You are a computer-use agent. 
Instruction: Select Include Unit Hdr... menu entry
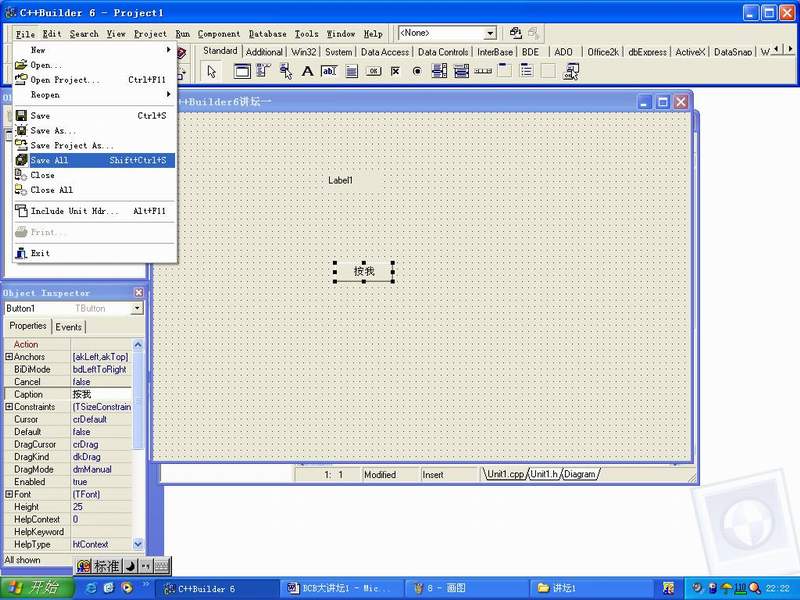click(x=94, y=211)
